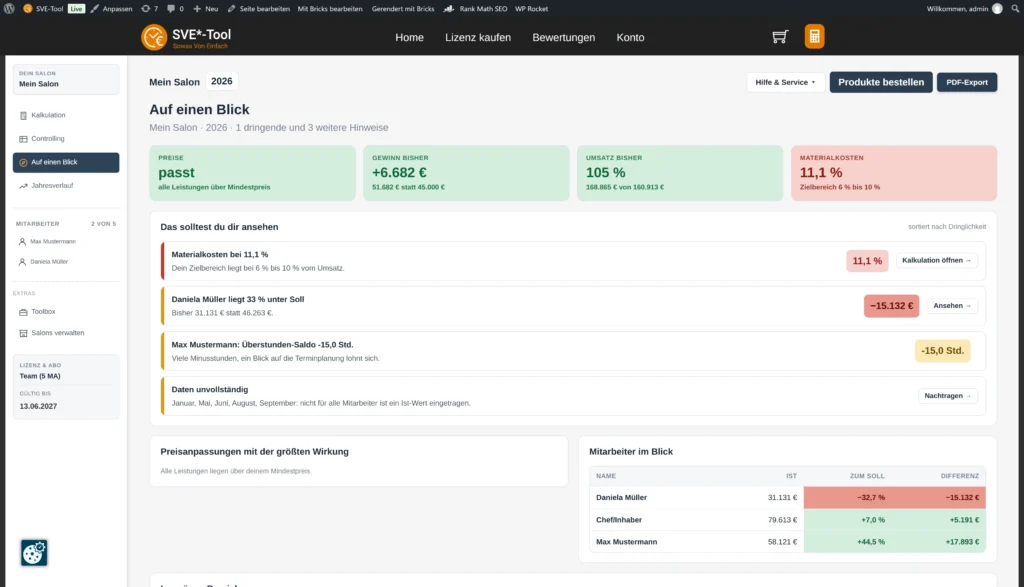Click the PDF-Export button
This screenshot has width=1024, height=587.
pyautogui.click(x=967, y=82)
